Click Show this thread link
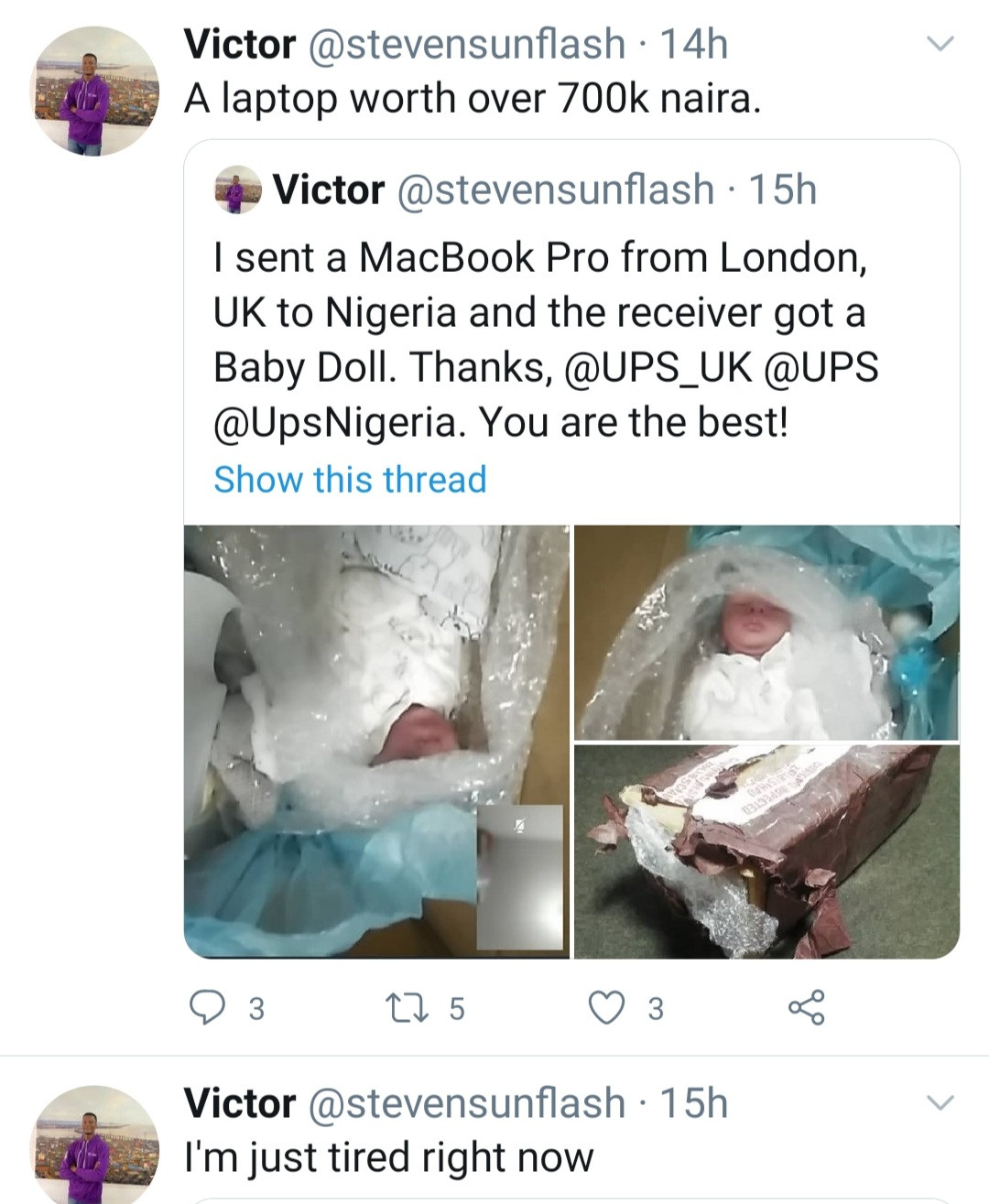The image size is (989, 1204). click(350, 480)
